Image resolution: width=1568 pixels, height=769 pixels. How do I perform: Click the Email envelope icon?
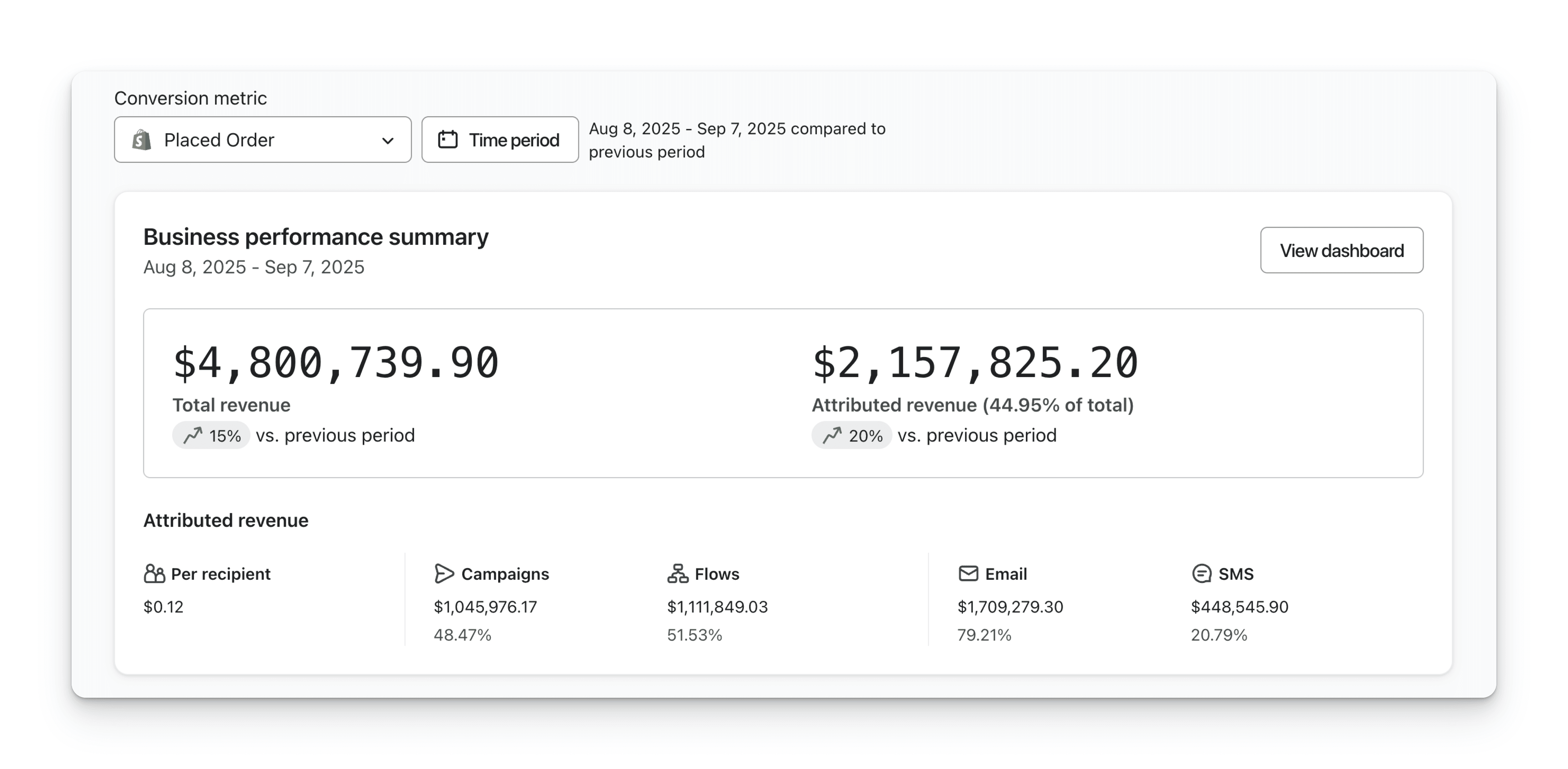[x=968, y=574]
